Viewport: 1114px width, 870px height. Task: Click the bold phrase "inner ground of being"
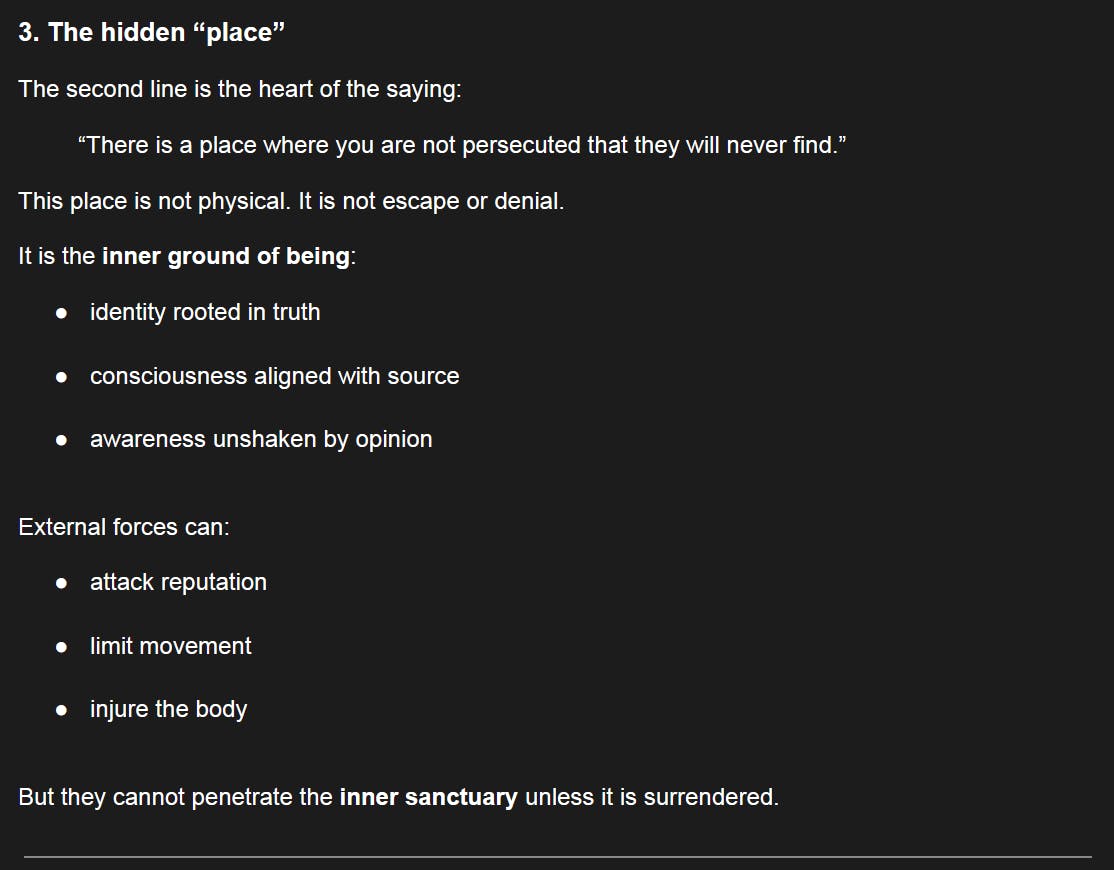click(226, 256)
